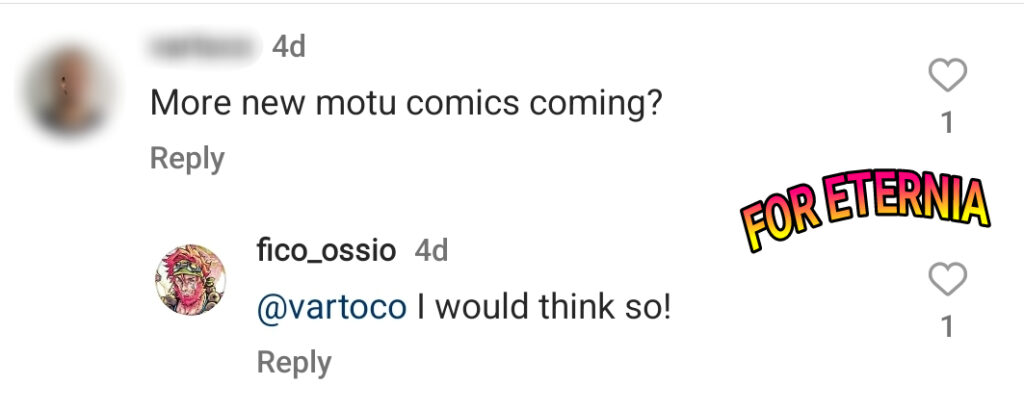Screen dimensions: 1024x410
Task: Like the 'More new motu comics' comment
Action: (947, 76)
